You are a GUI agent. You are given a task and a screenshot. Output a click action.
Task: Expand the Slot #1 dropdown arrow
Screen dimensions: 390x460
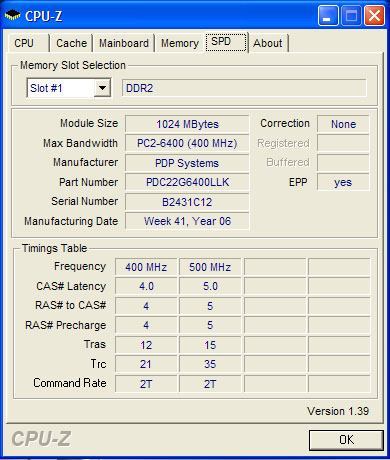point(102,88)
